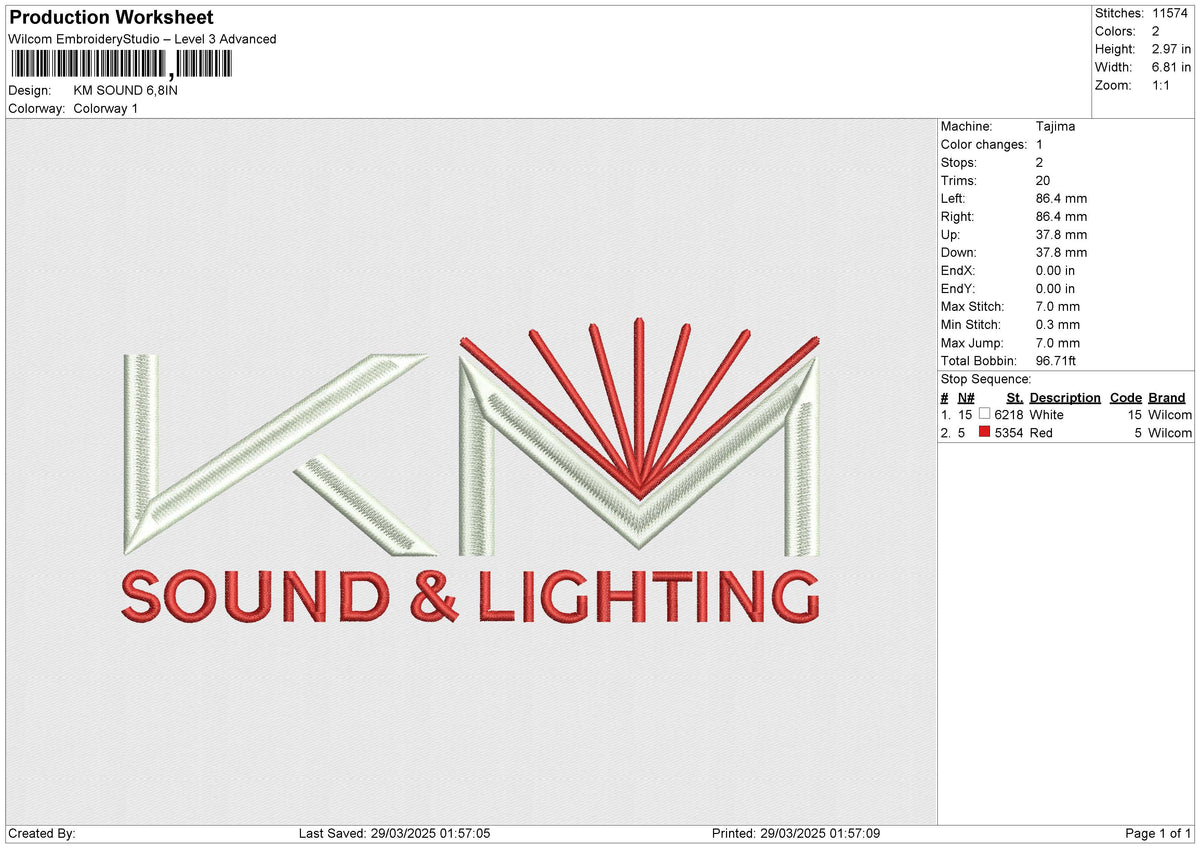Click the 'Colorway 1' value
1200x848 pixels.
[106, 108]
